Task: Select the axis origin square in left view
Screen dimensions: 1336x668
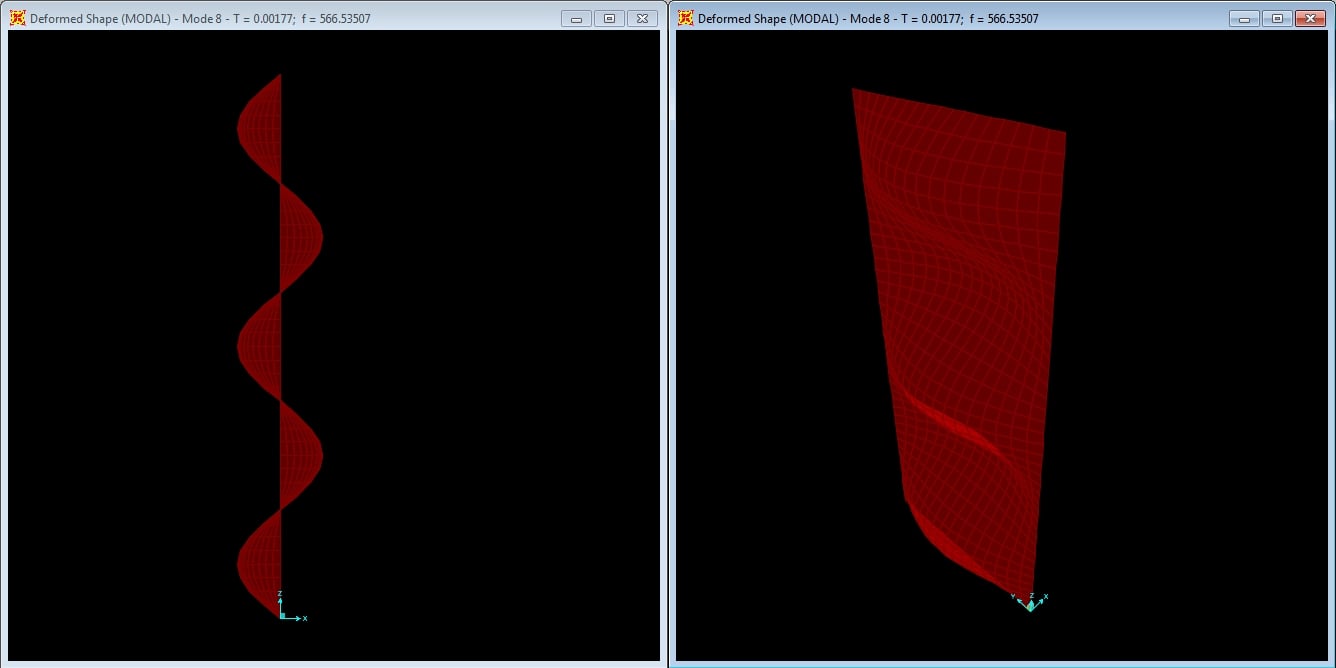Action: 281,617
